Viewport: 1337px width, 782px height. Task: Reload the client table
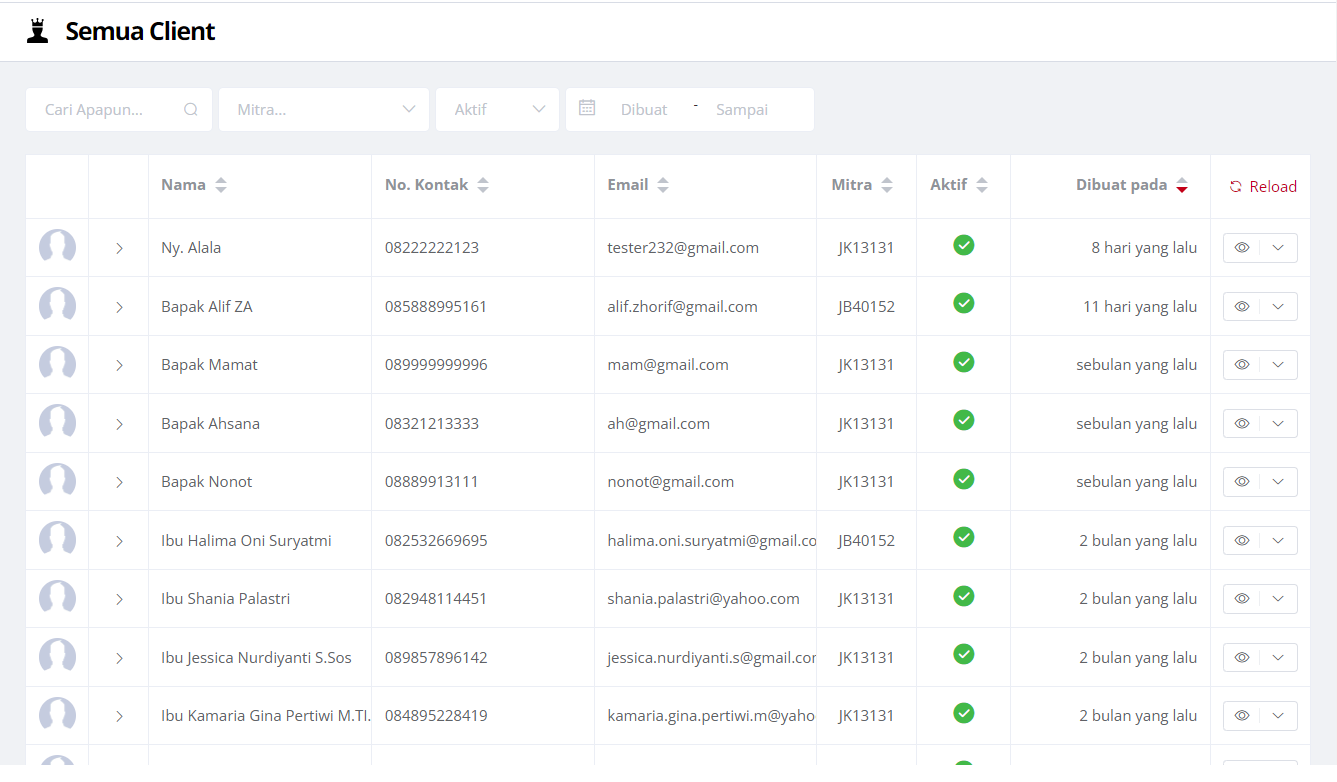1263,187
